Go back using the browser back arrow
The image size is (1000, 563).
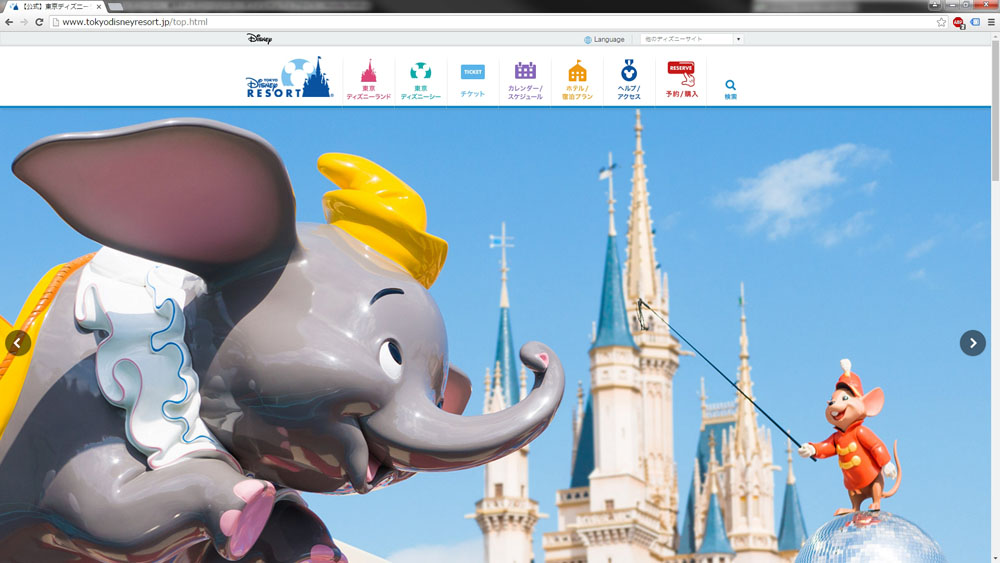[9, 22]
